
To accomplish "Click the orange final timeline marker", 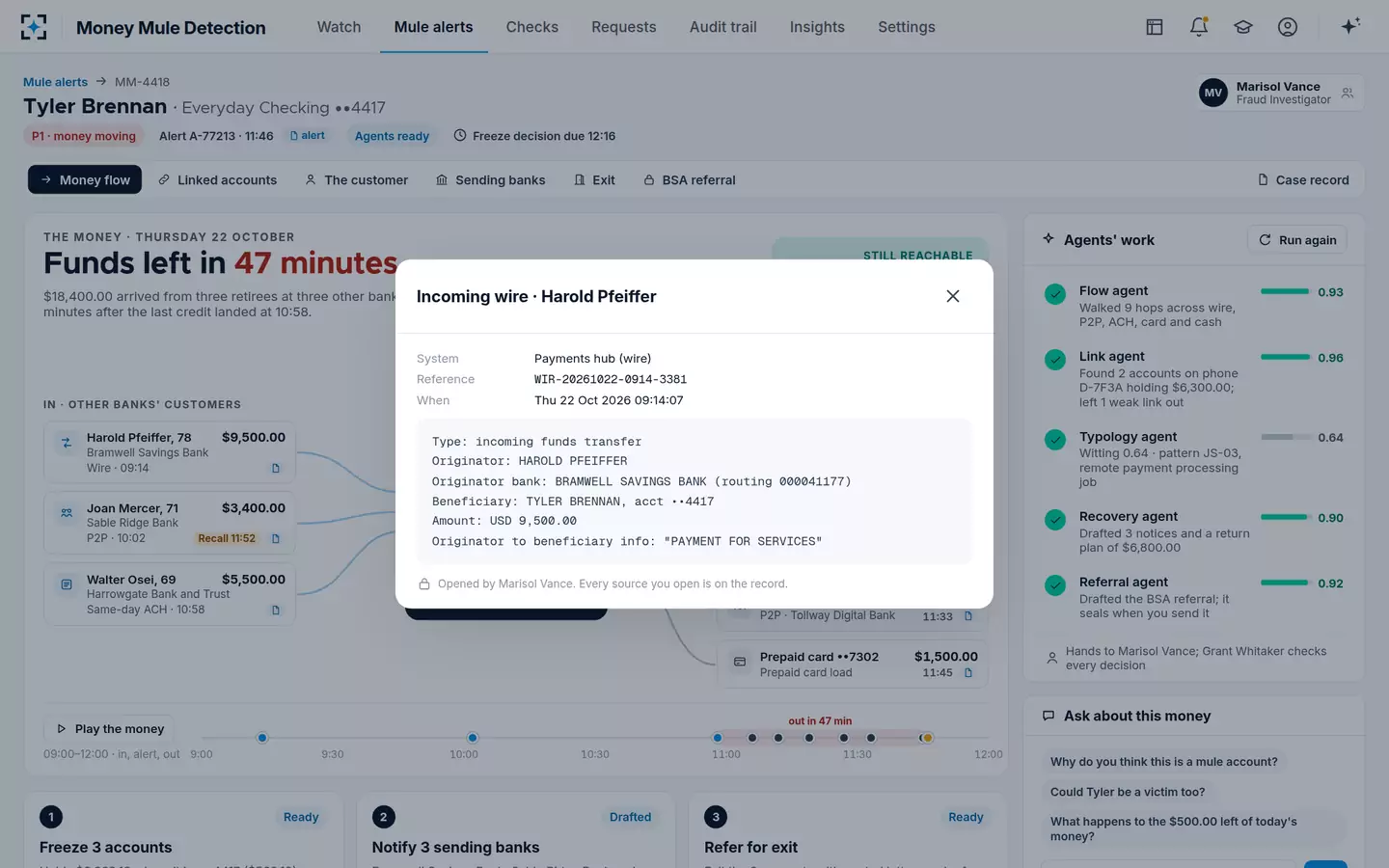I will point(927,738).
